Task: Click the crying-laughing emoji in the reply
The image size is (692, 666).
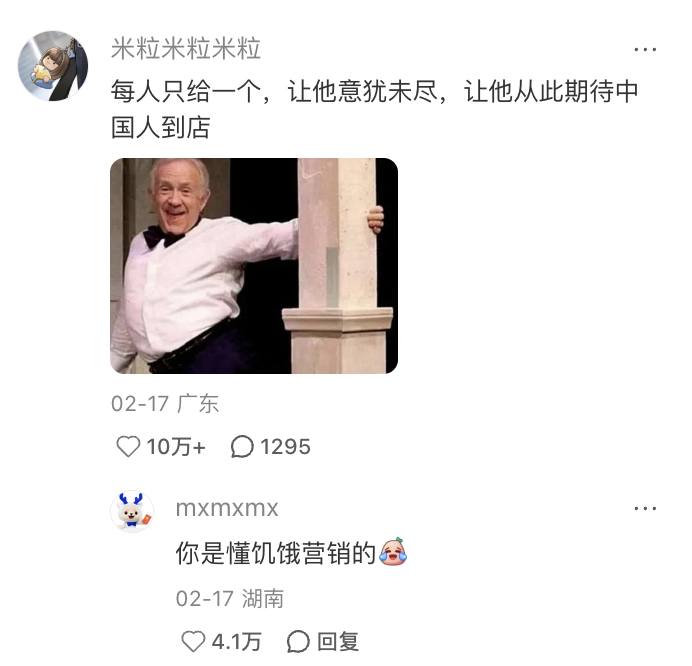Action: [x=393, y=551]
